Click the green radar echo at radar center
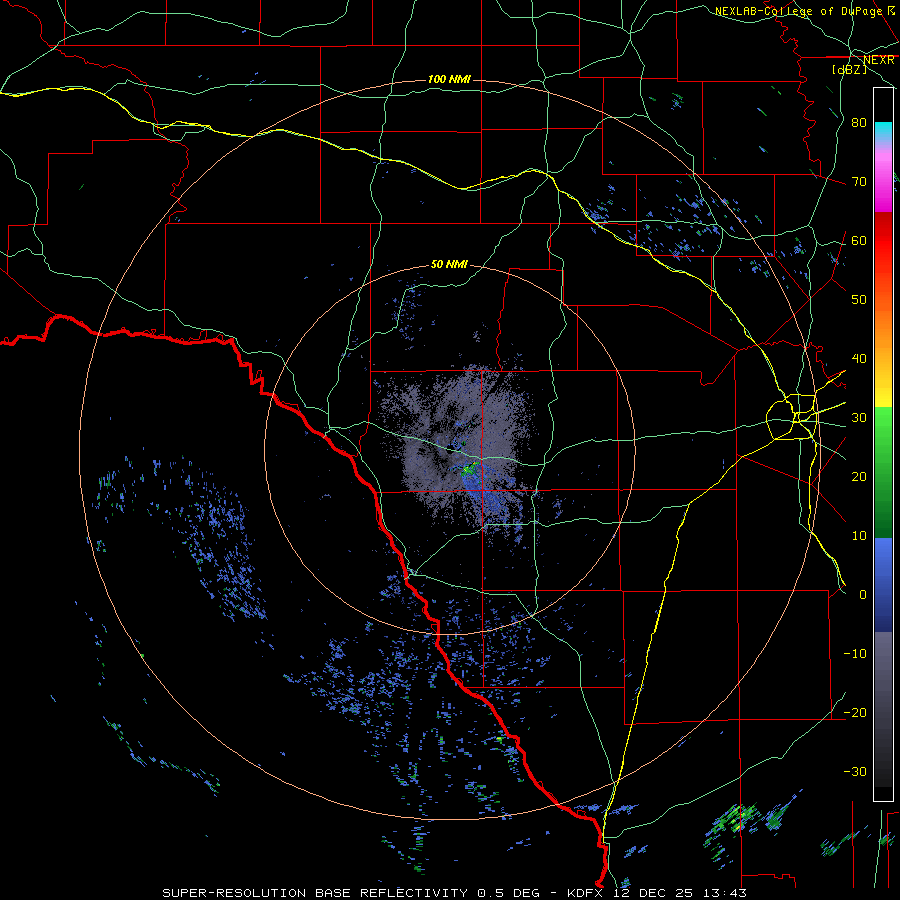 coord(470,469)
